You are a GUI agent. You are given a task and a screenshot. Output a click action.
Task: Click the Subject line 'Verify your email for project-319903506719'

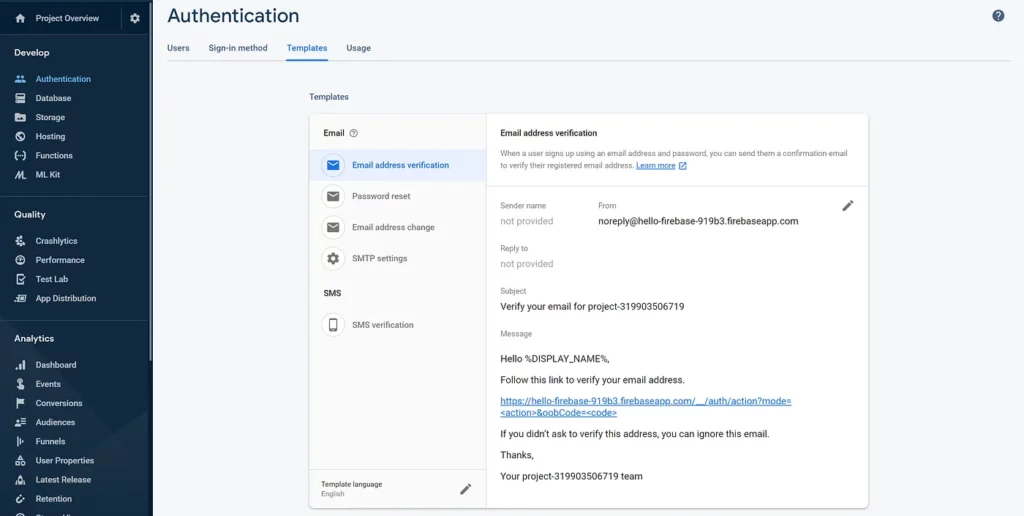coord(592,306)
